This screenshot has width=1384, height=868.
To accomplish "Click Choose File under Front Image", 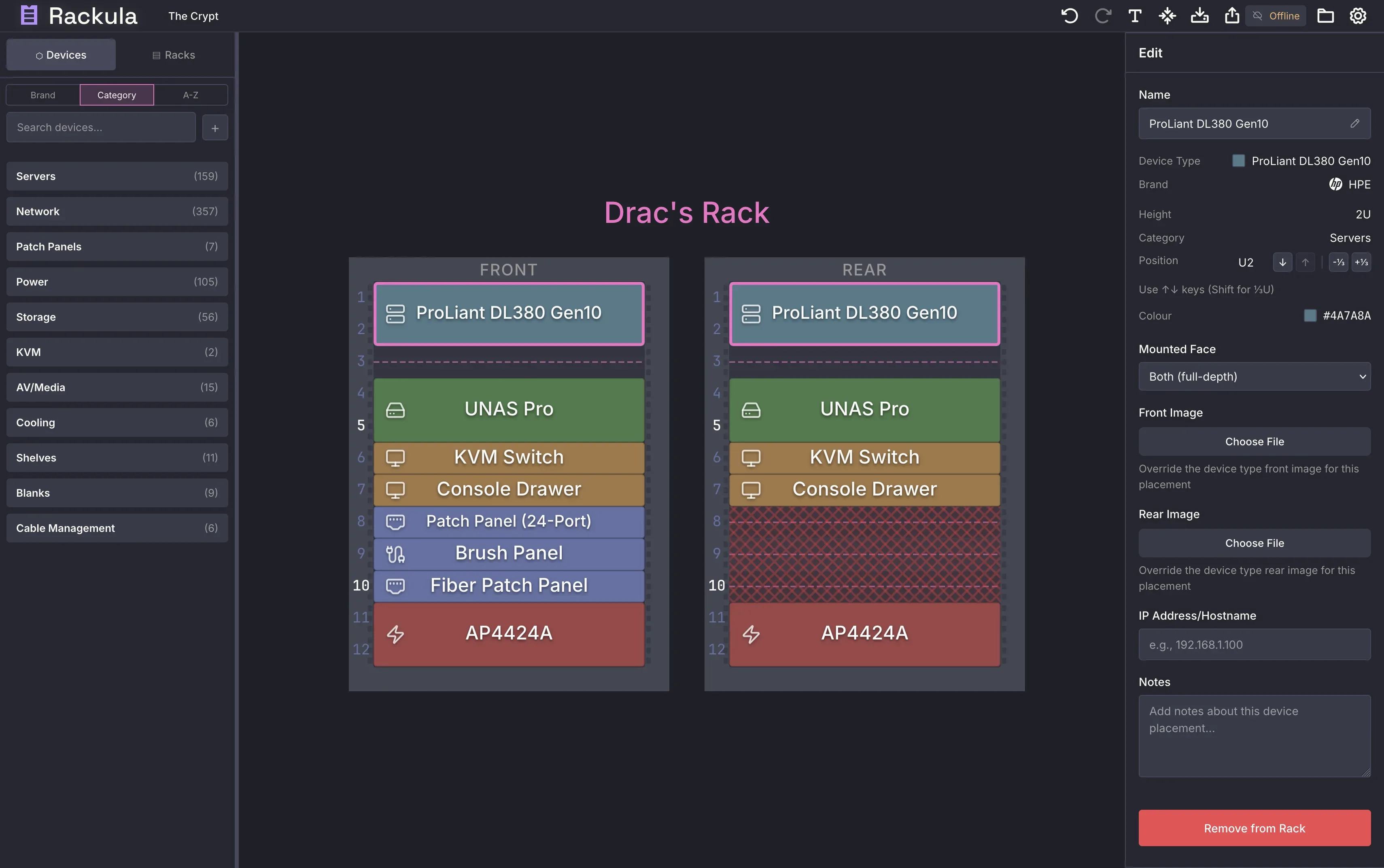I will click(1254, 441).
